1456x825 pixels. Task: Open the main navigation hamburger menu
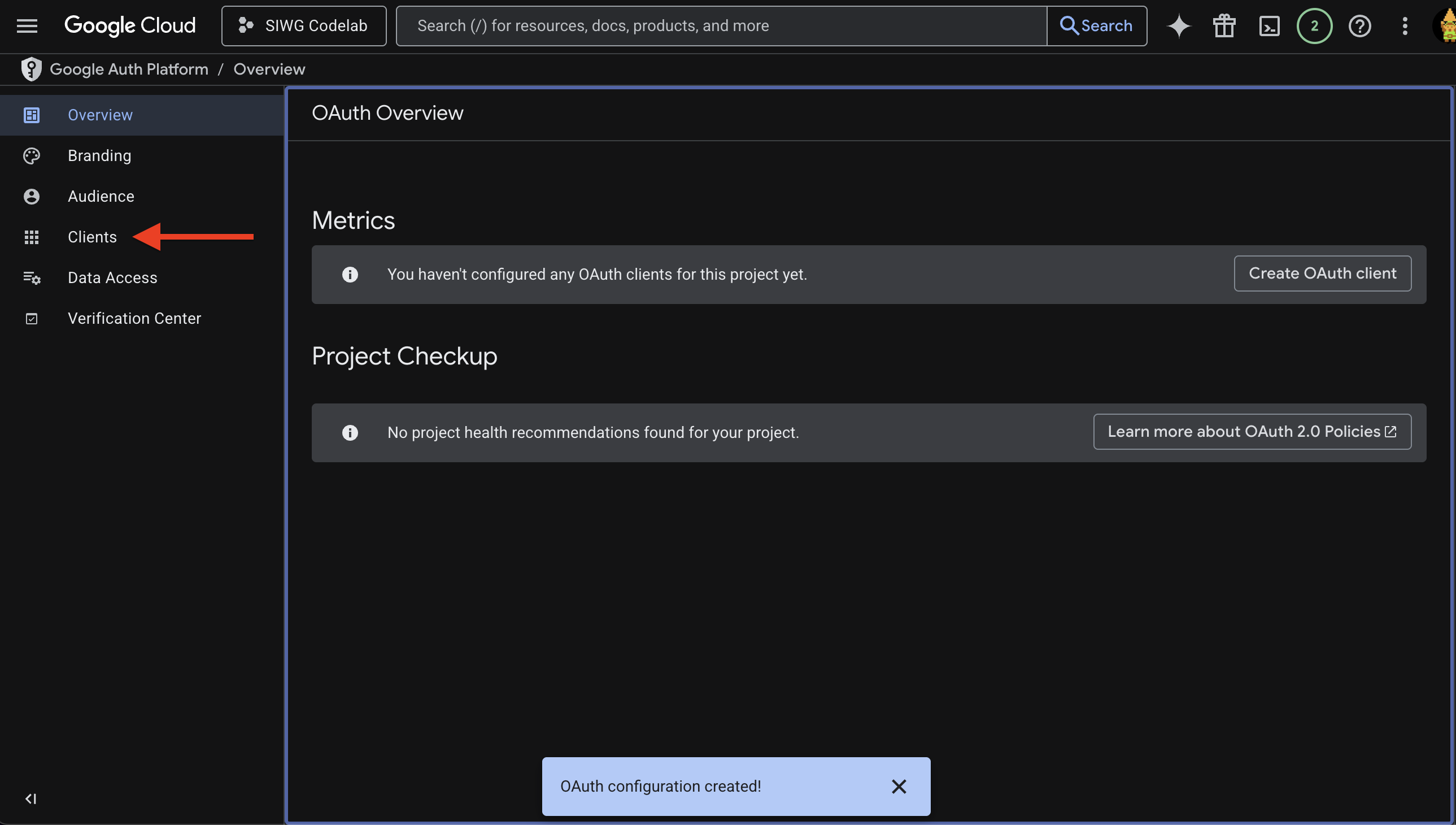tap(27, 25)
